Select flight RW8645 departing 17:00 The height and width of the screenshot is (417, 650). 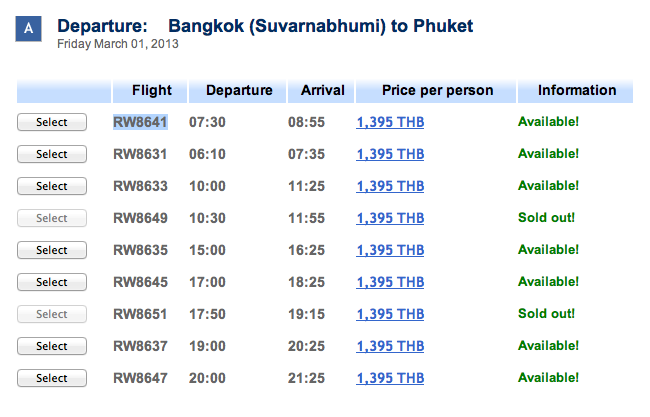52,282
